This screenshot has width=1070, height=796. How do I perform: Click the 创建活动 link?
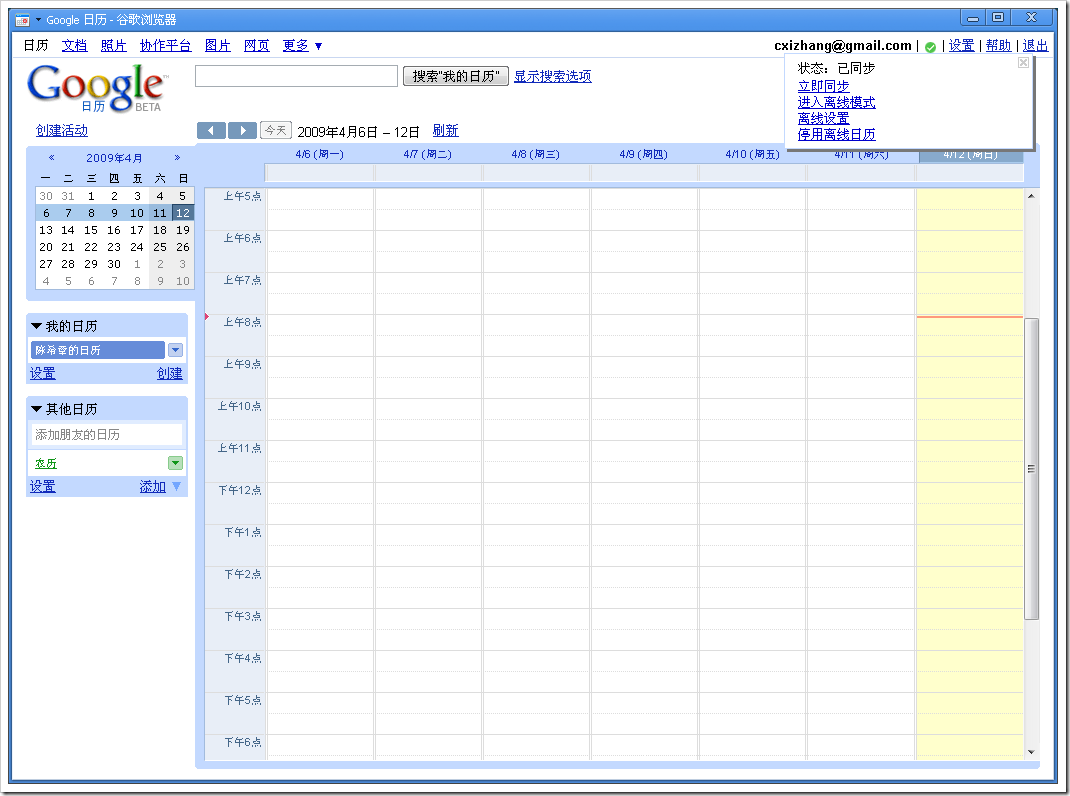(x=61, y=130)
